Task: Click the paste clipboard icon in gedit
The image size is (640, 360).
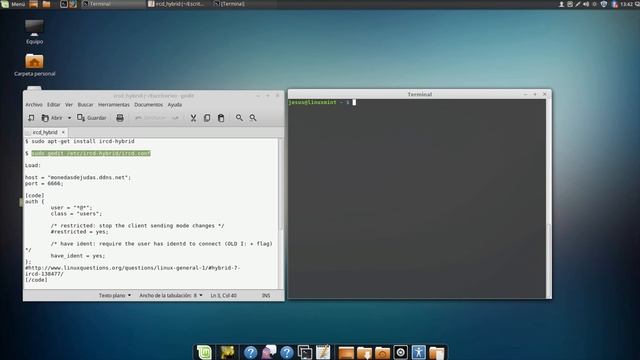Action: 221,118
